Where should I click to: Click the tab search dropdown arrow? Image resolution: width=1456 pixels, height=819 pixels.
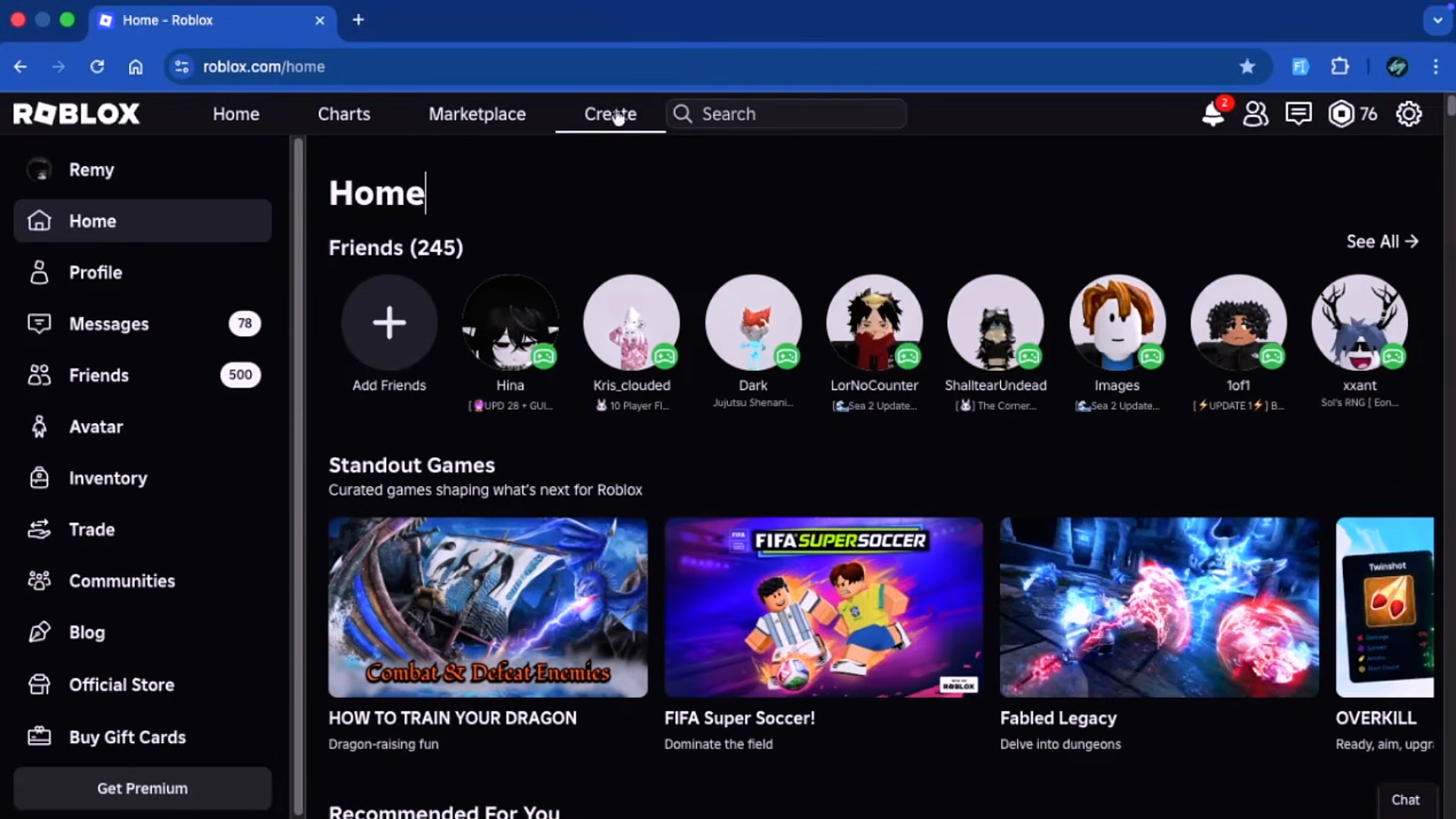click(1437, 20)
